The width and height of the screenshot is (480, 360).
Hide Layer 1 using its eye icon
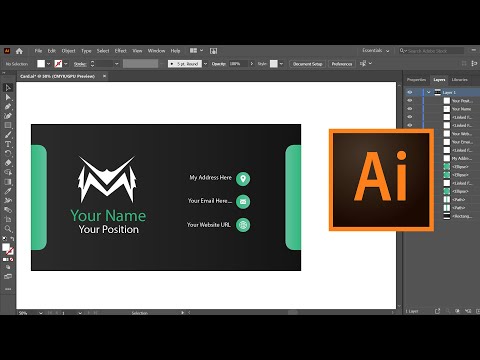point(410,92)
